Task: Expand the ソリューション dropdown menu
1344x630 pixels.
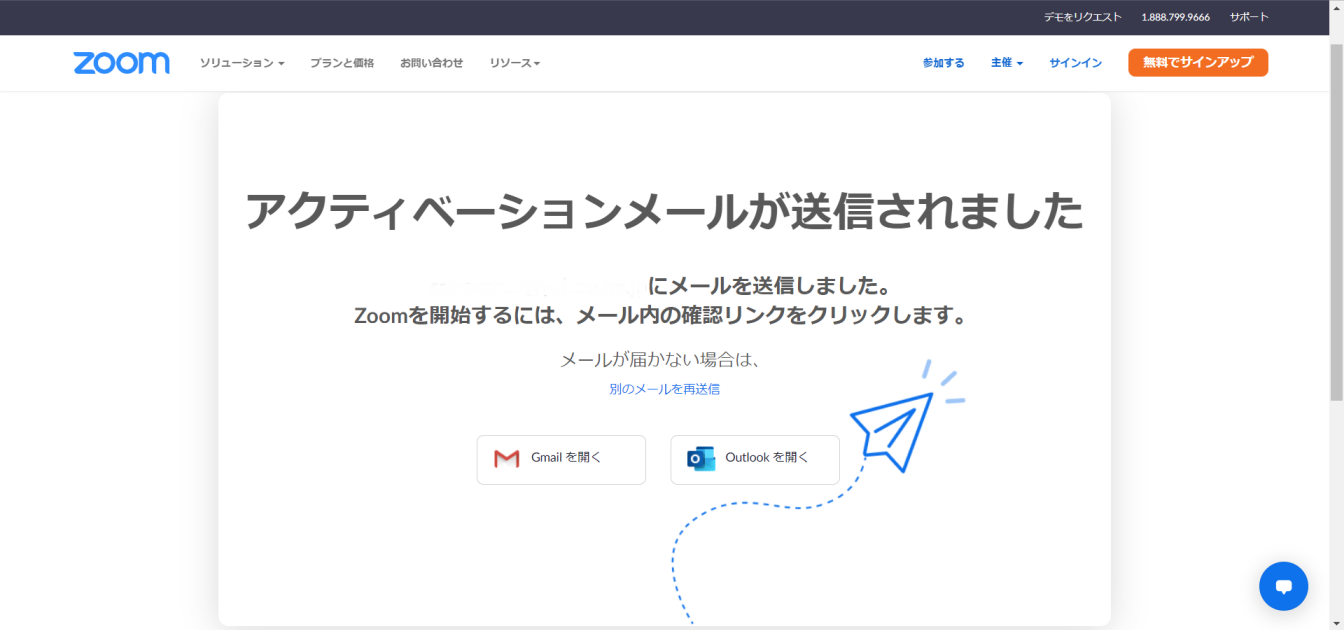Action: [x=242, y=63]
